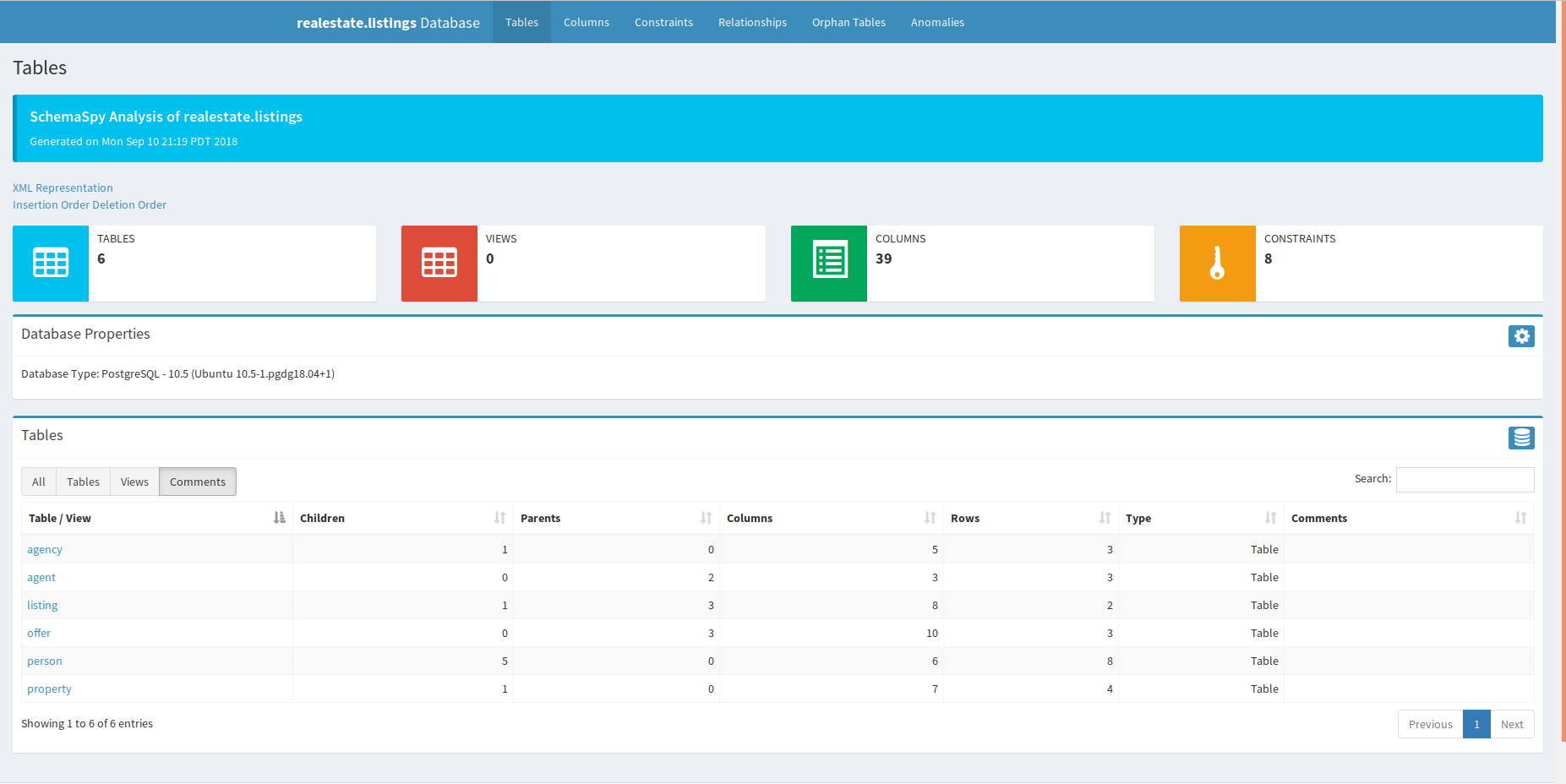Open the person table link
1566x784 pixels.
click(x=45, y=661)
